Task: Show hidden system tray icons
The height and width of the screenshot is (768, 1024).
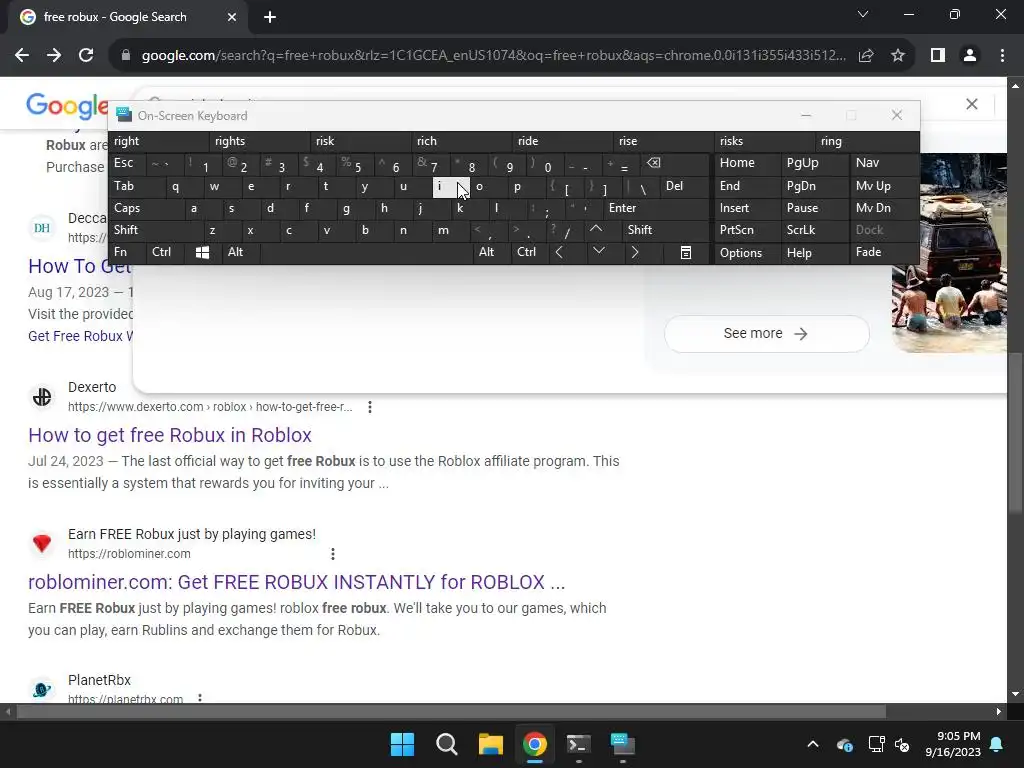Action: pos(813,744)
